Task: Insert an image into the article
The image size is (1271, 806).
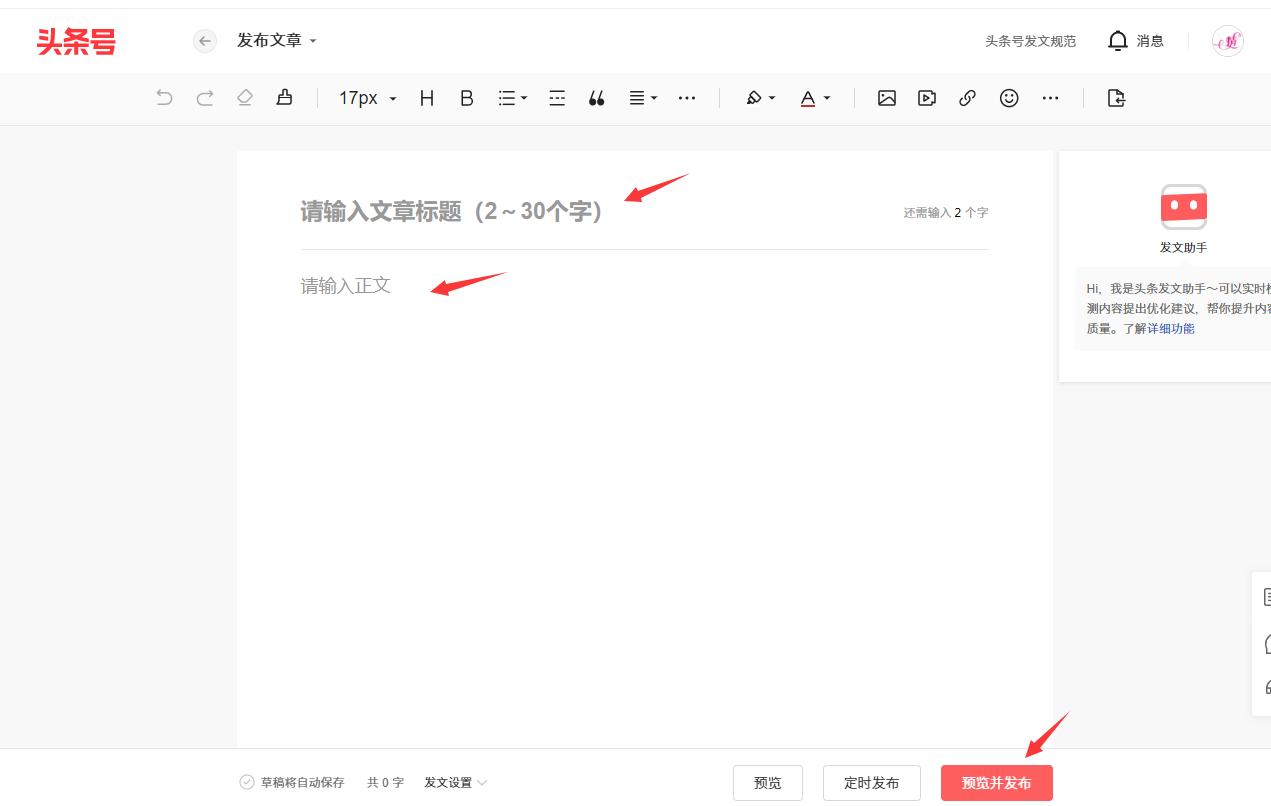Action: 887,98
